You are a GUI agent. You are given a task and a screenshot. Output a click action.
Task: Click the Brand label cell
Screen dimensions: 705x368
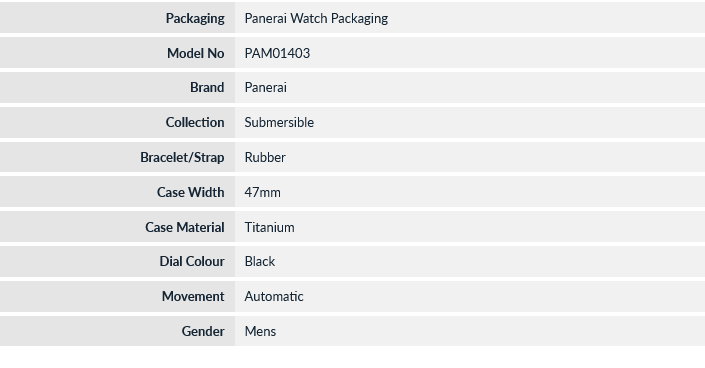coord(117,87)
